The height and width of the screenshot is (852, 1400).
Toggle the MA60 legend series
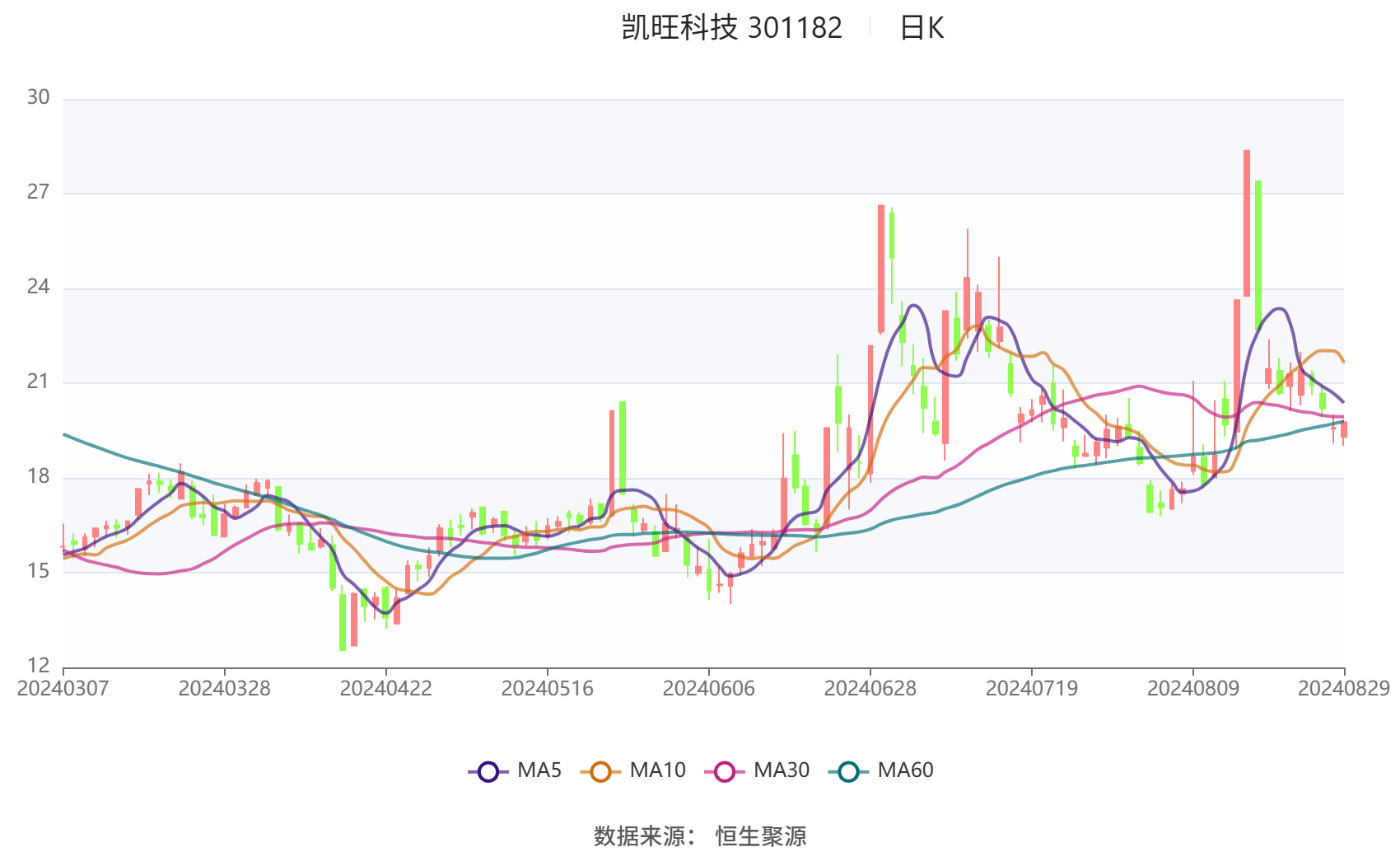tap(880, 771)
